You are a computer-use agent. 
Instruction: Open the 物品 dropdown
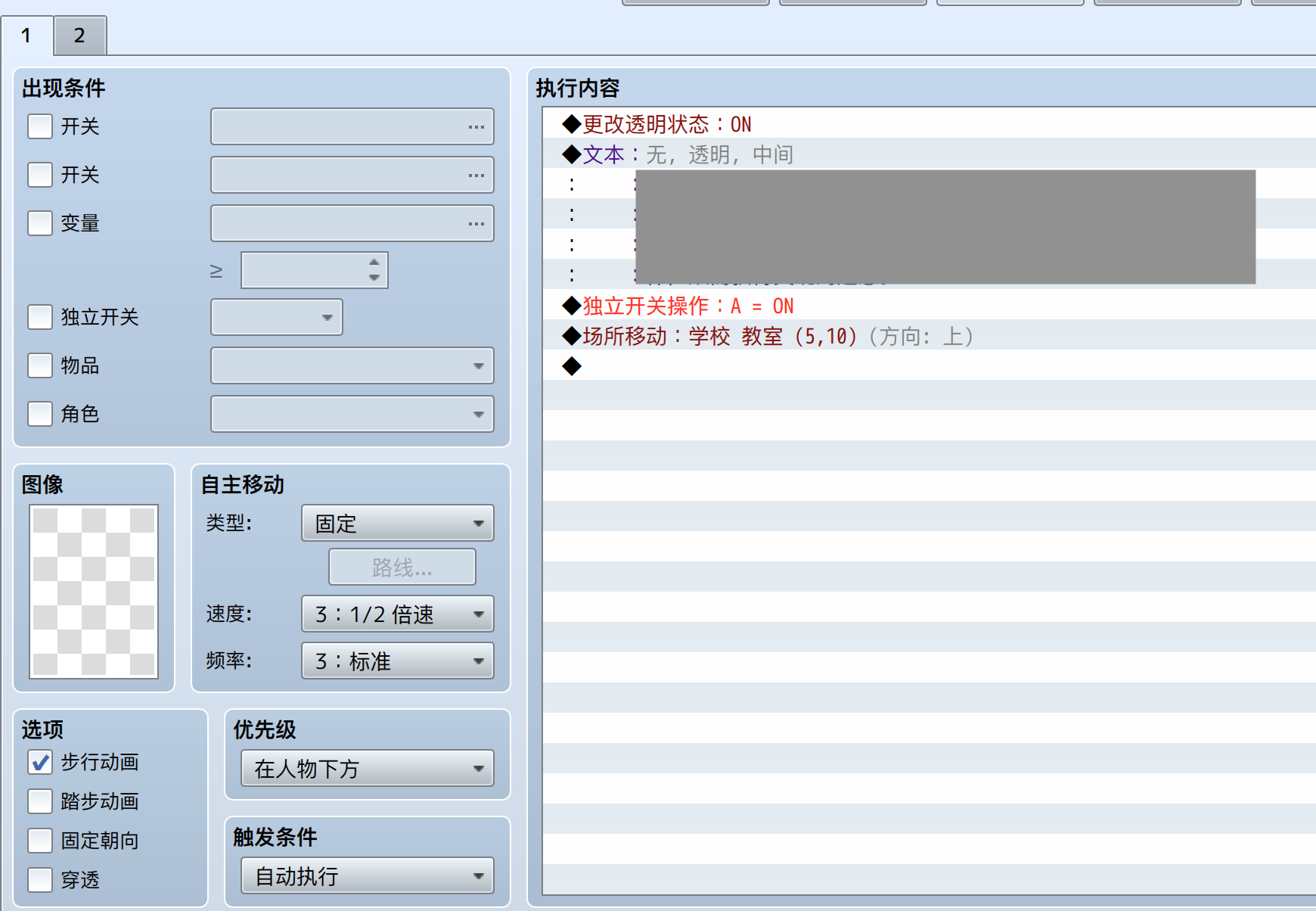tap(352, 365)
